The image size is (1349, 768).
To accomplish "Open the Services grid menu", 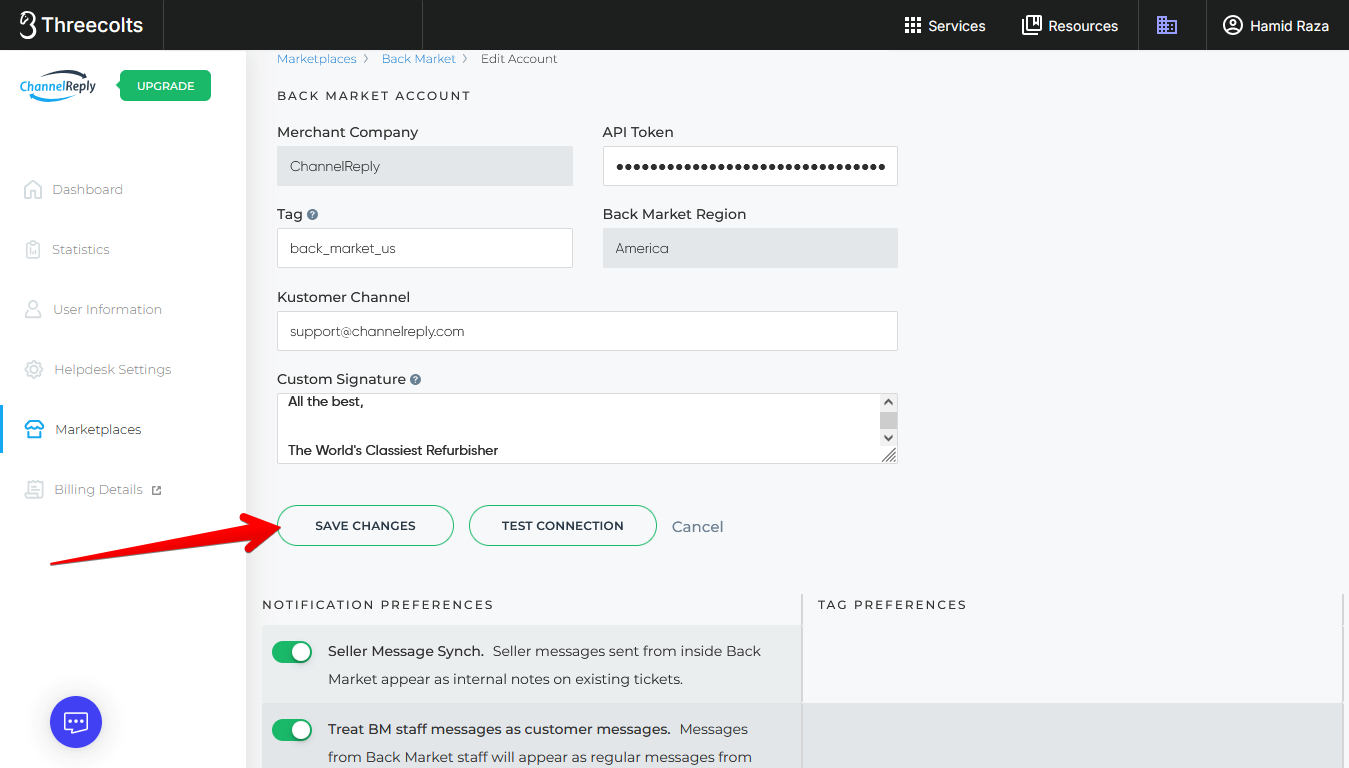I will [x=944, y=26].
